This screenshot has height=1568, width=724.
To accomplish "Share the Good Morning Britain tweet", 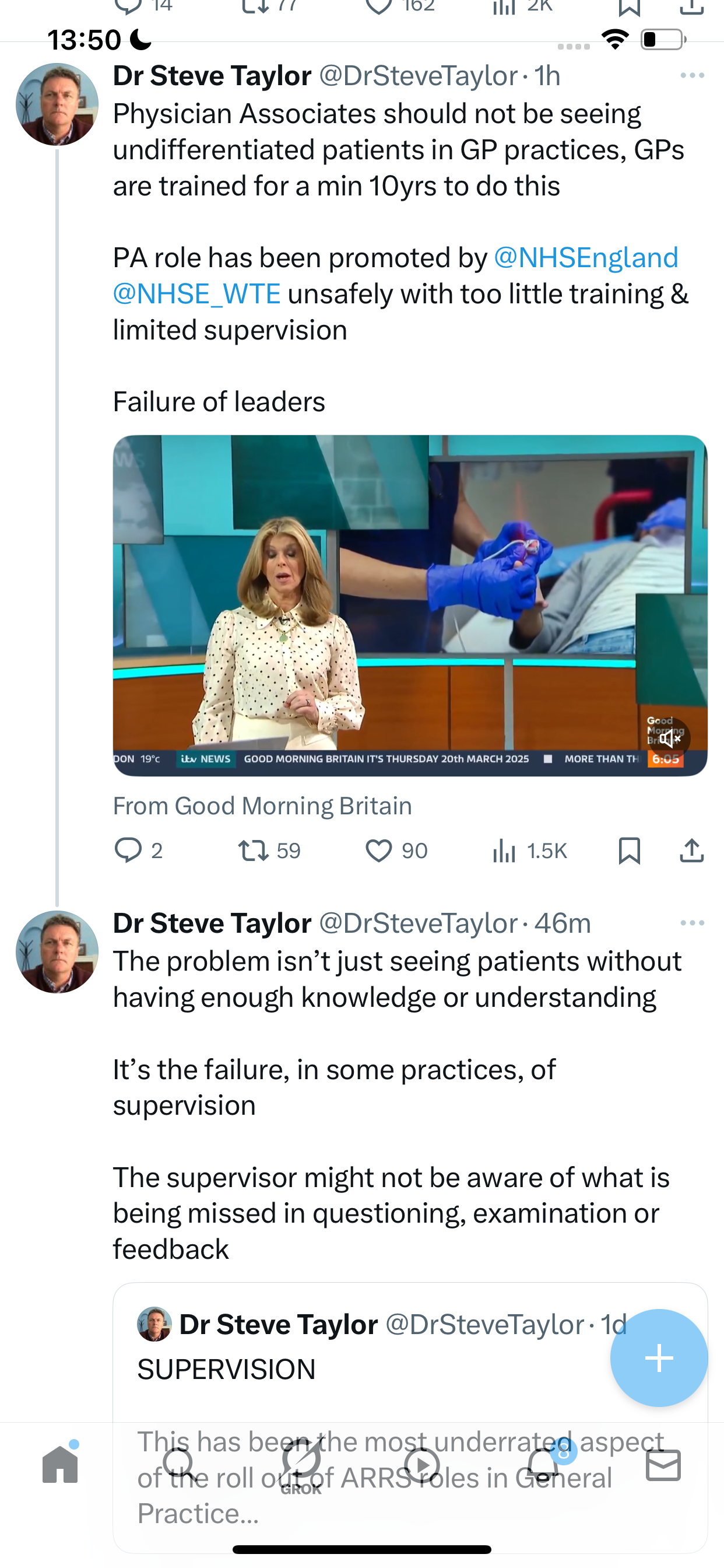I will coord(691,850).
